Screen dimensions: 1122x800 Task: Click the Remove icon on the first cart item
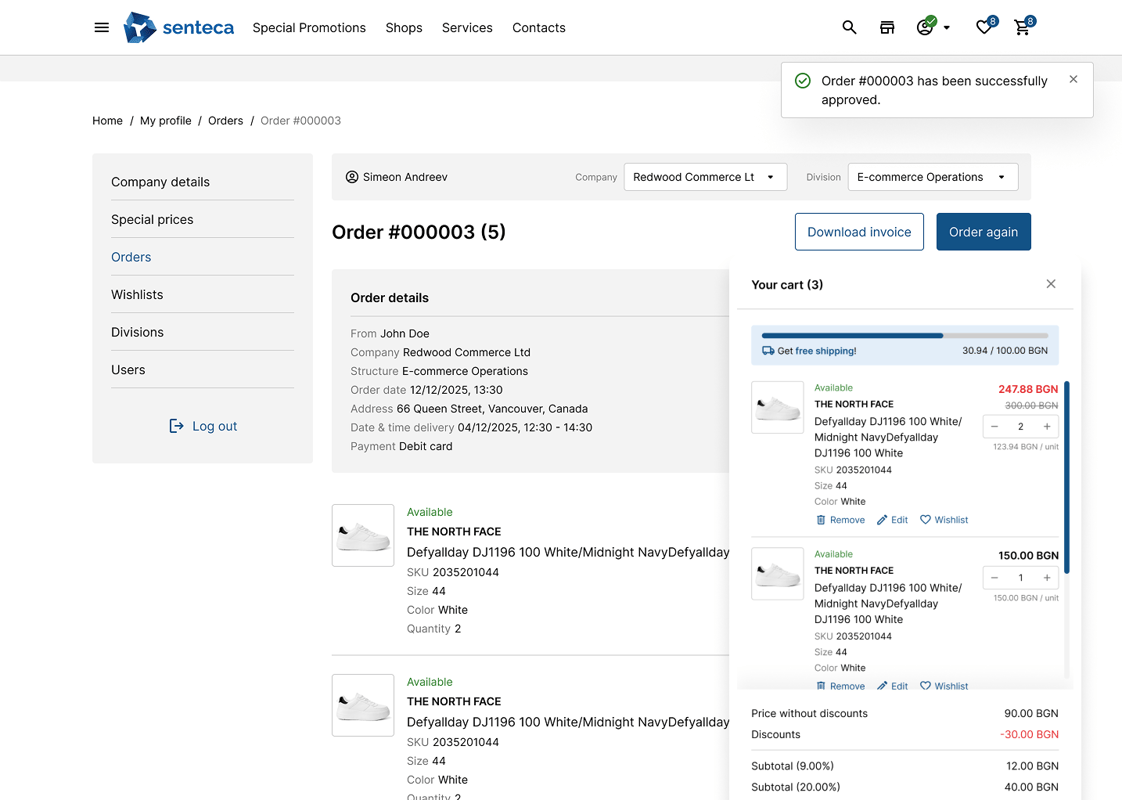[x=822, y=519]
